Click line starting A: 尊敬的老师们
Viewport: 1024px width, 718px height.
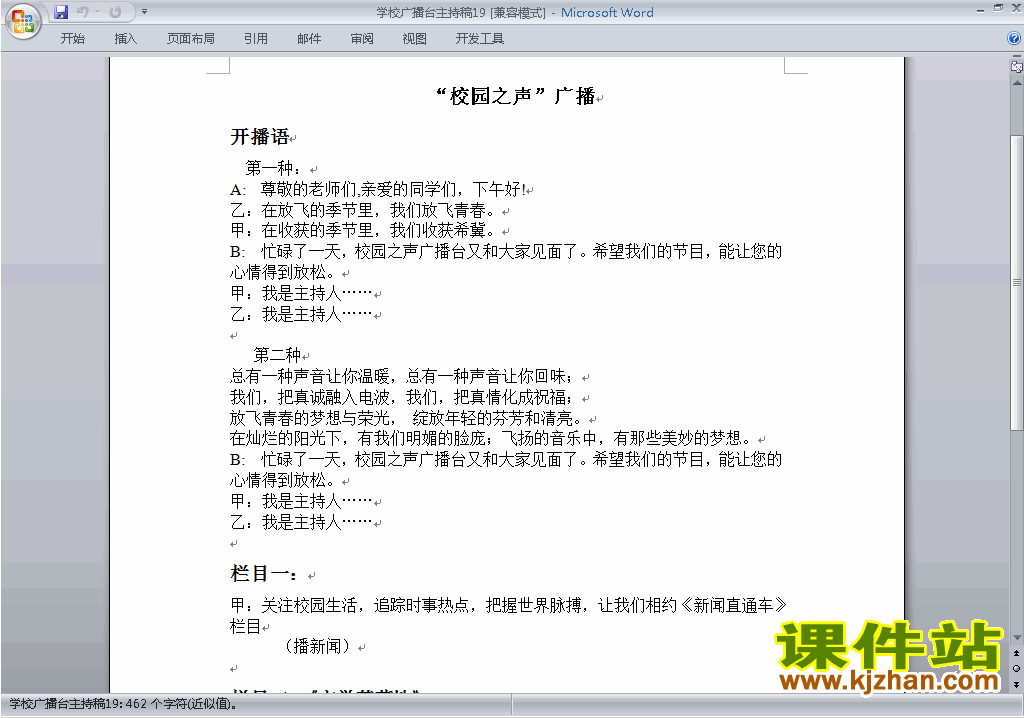(377, 189)
